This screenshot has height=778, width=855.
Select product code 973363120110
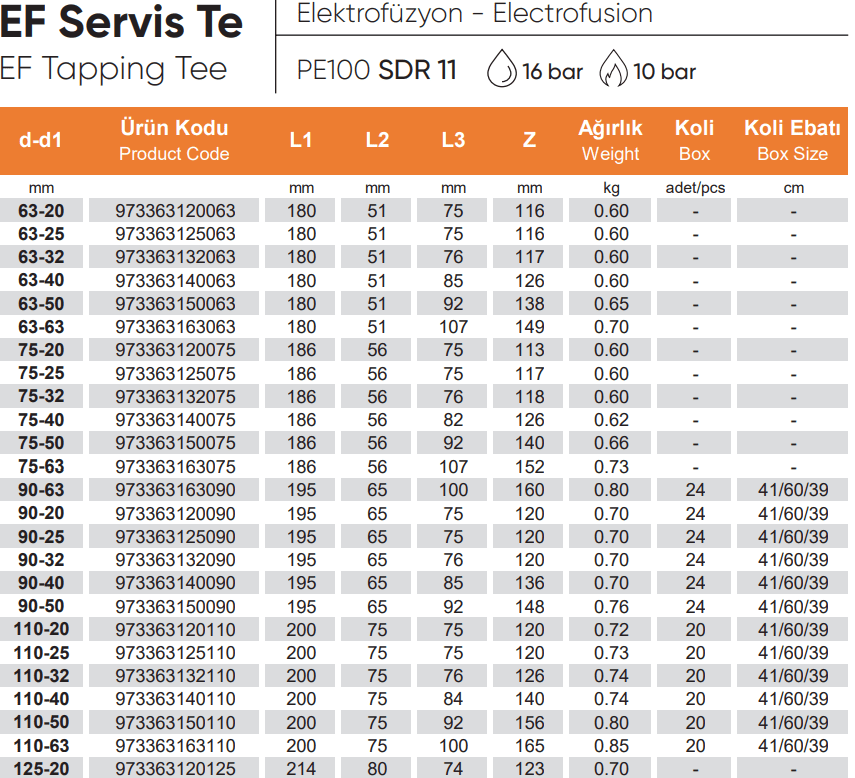175,630
